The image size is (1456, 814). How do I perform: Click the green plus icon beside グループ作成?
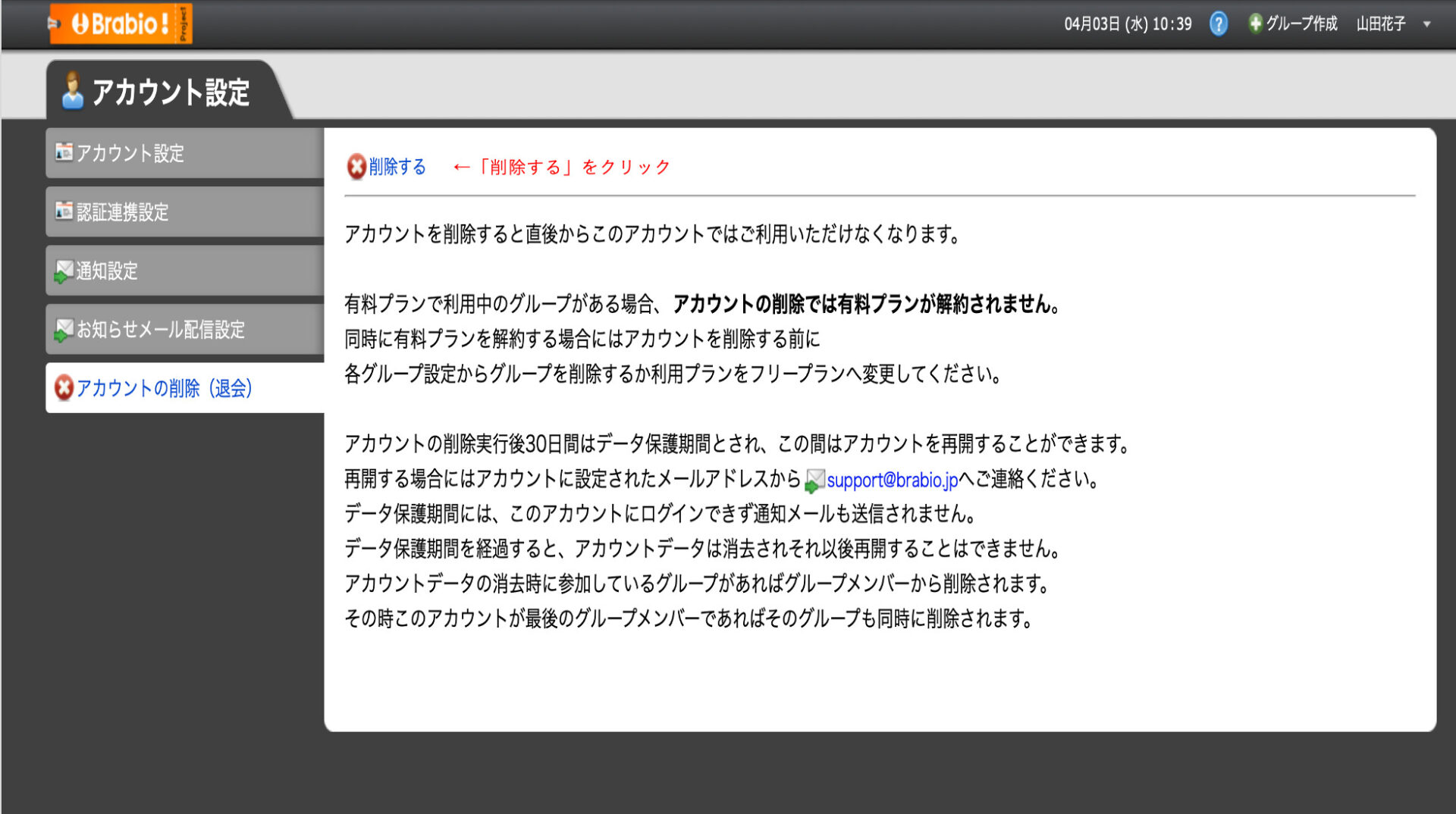point(1254,23)
